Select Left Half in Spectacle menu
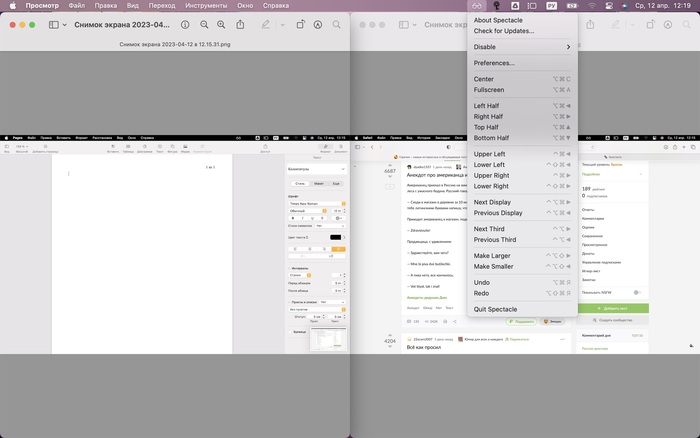The height and width of the screenshot is (438, 700). tap(522, 106)
